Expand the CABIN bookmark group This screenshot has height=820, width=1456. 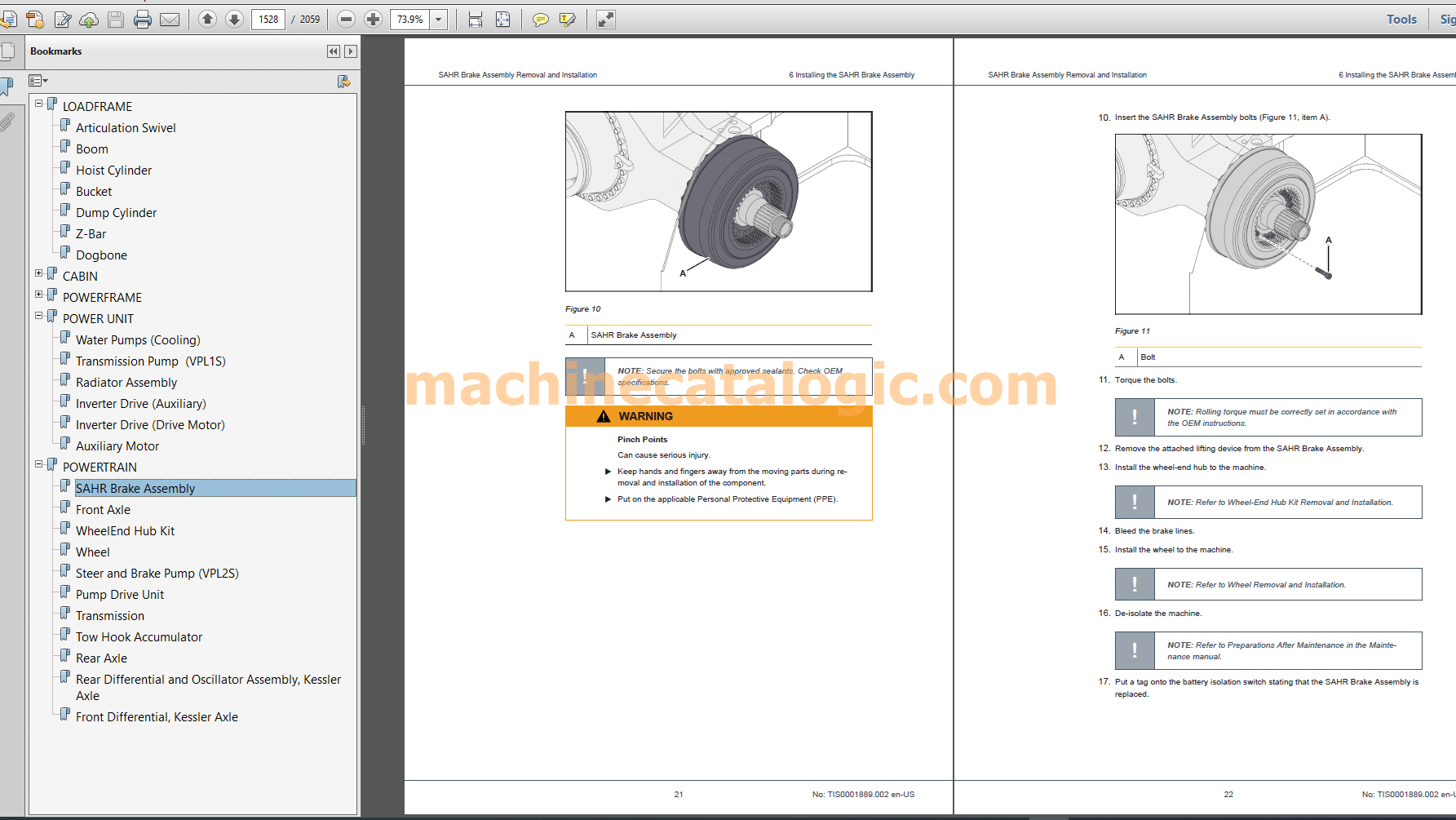click(38, 273)
